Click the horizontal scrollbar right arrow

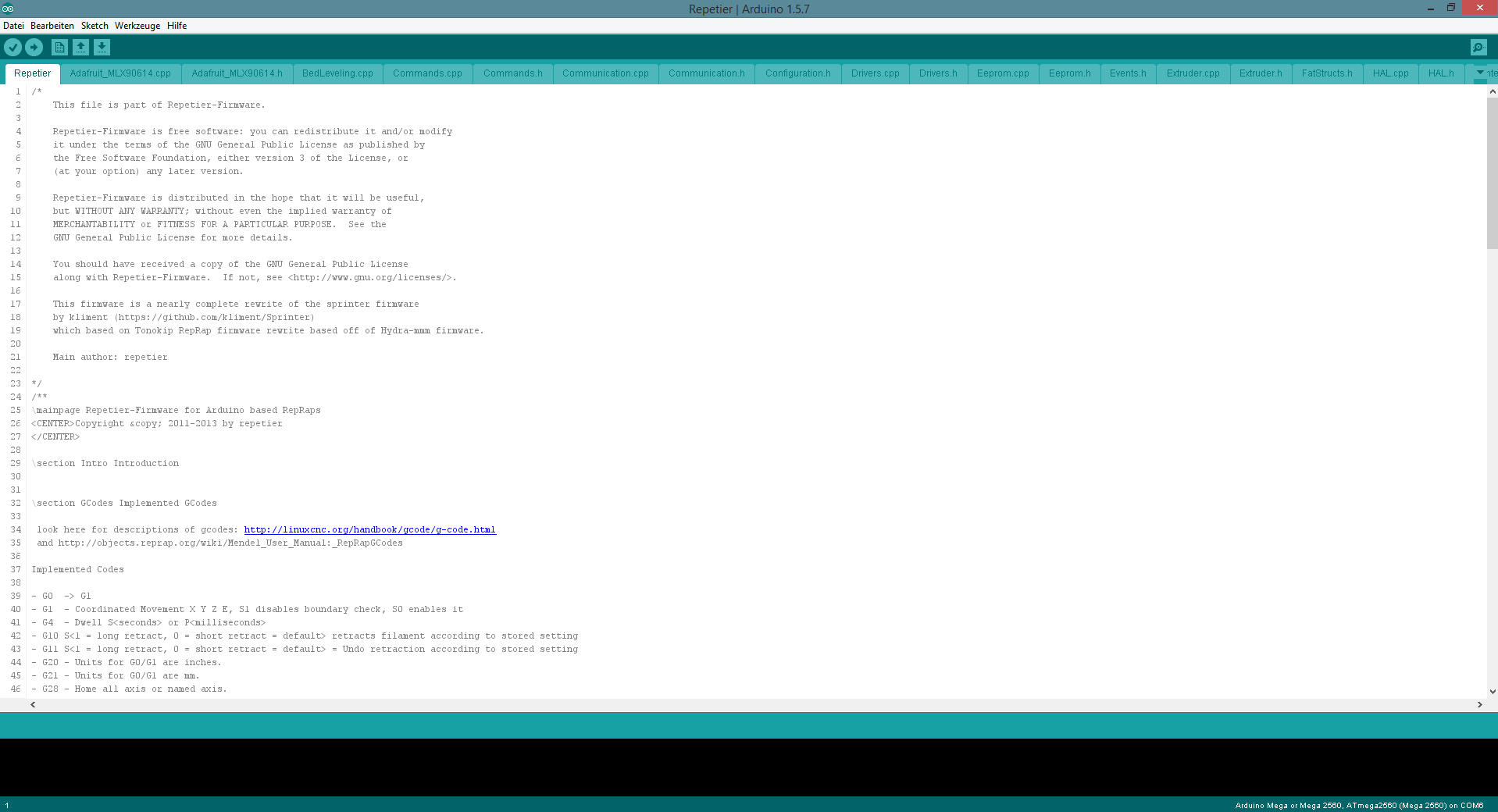(1479, 704)
